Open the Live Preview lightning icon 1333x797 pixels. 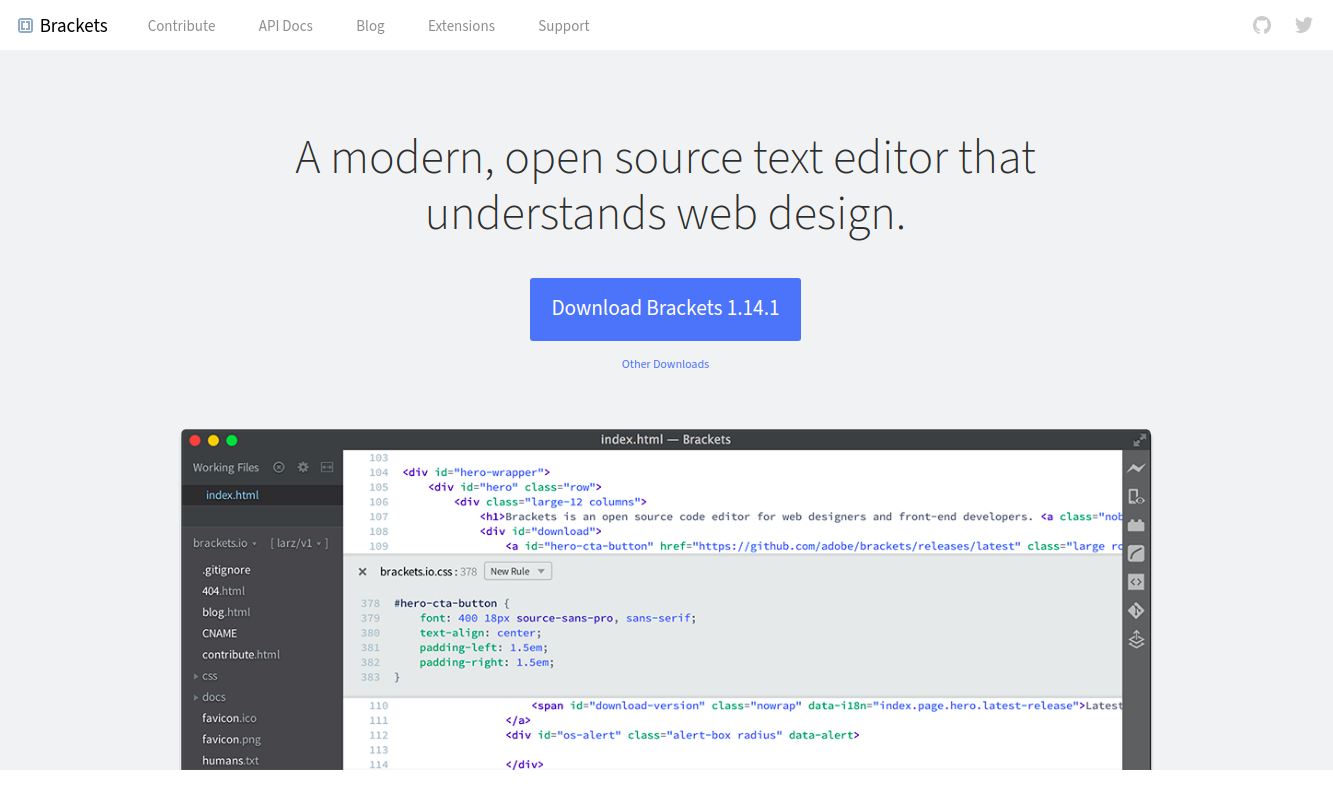pos(1136,467)
